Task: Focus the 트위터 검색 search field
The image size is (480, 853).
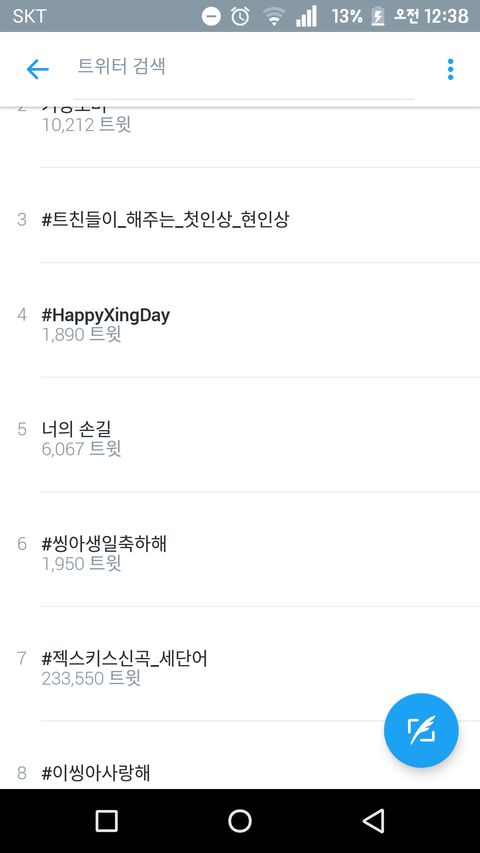Action: tap(244, 69)
